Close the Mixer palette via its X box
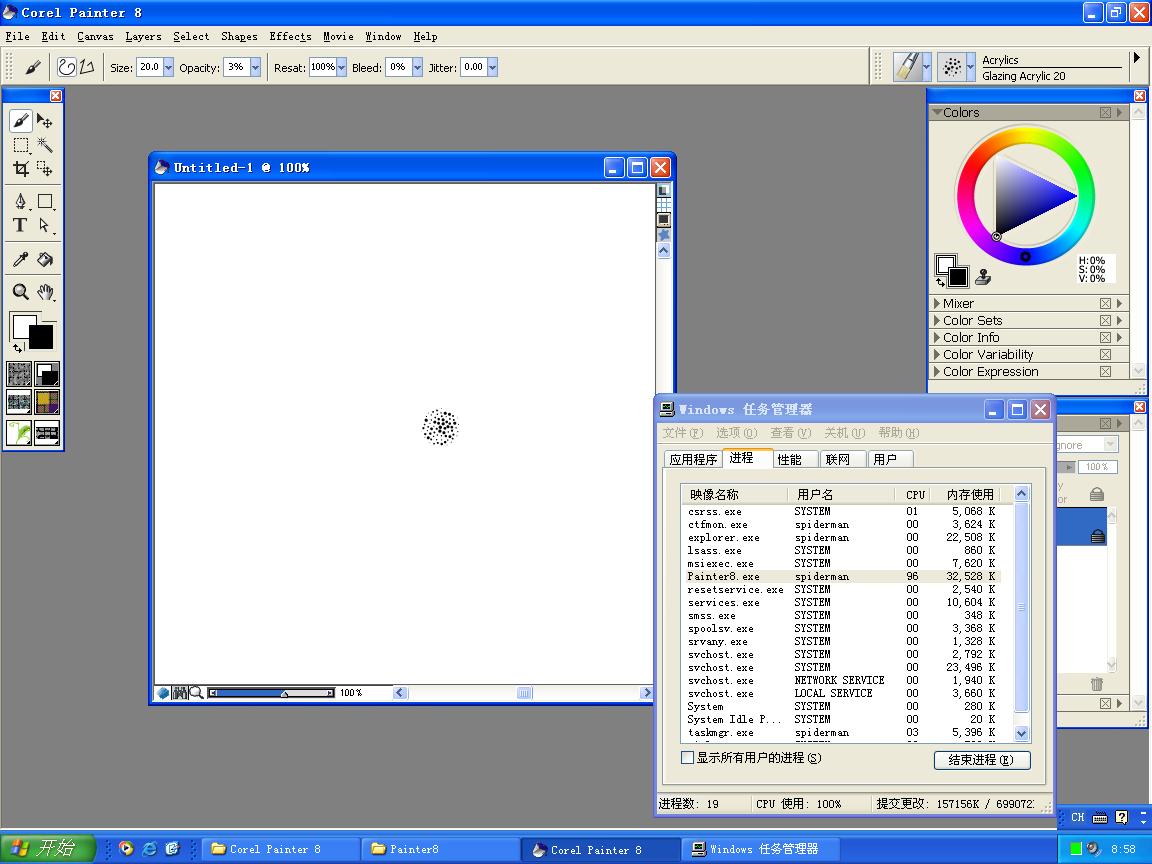 point(1105,303)
